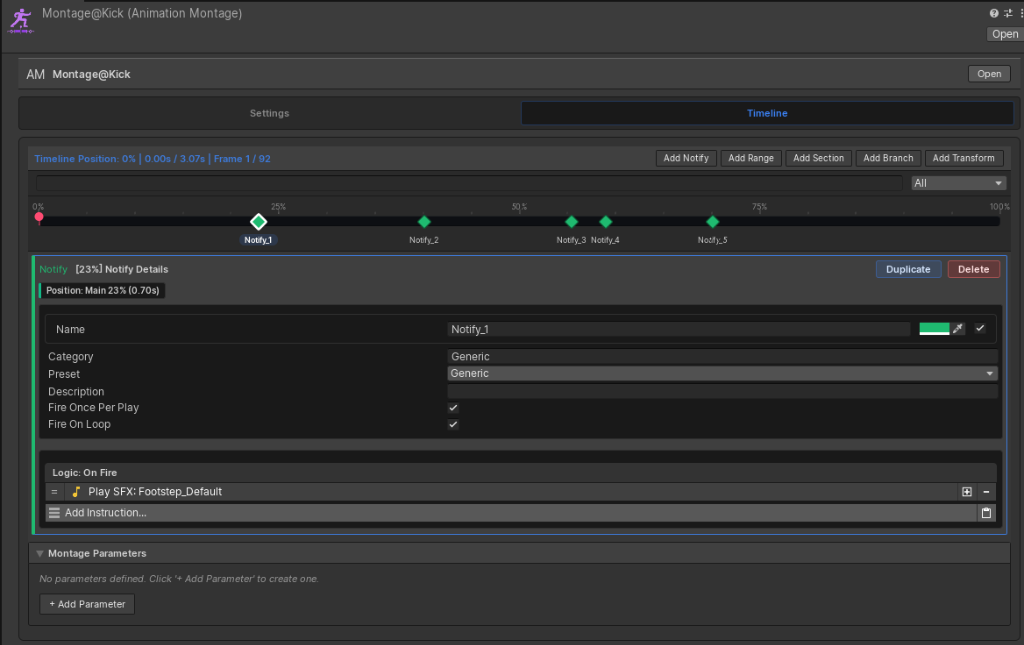The height and width of the screenshot is (645, 1024).
Task: Click the music note SFX instruction icon
Action: (x=76, y=492)
